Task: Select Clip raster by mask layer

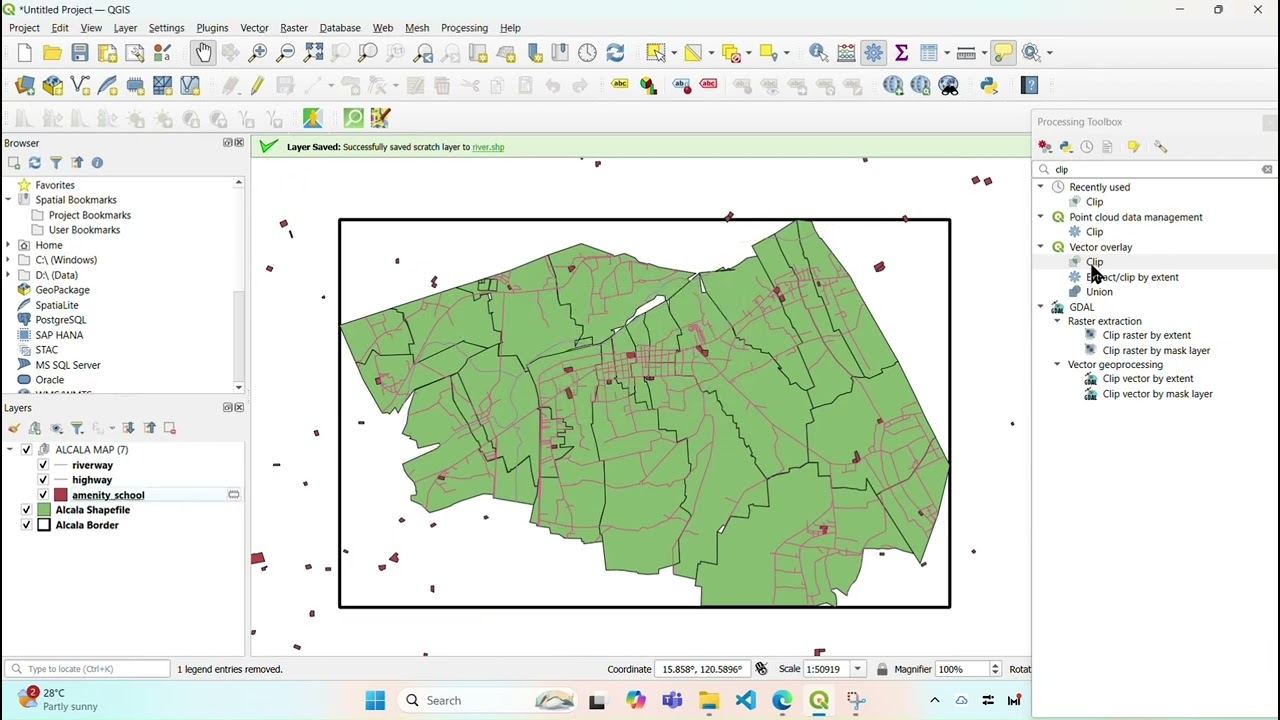Action: coord(1156,351)
